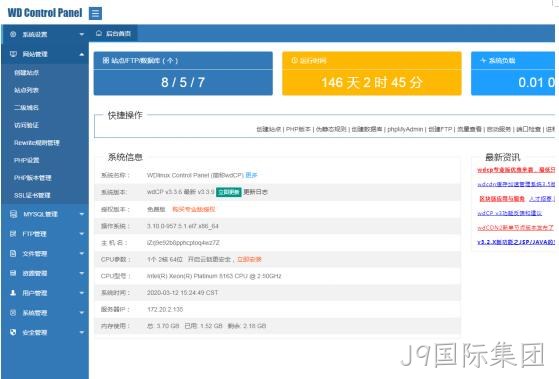Viewport: 559px width, 379px height.
Task: Open the 更新日志 link
Action: pos(255,192)
